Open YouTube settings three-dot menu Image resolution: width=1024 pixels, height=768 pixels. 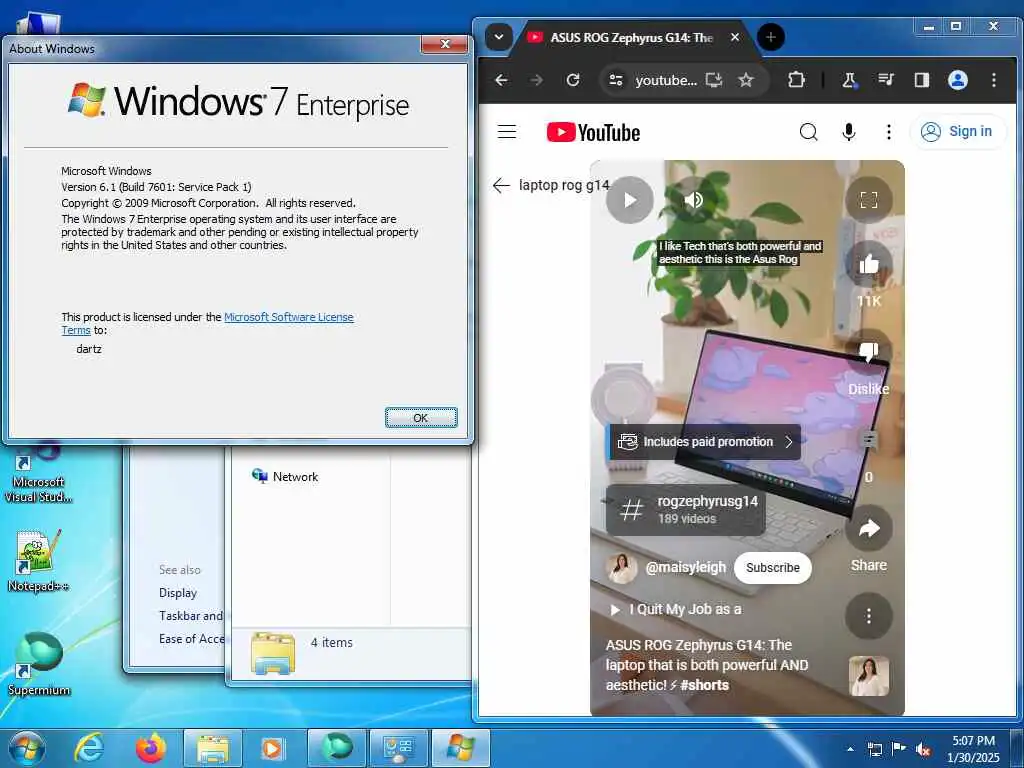pos(888,132)
